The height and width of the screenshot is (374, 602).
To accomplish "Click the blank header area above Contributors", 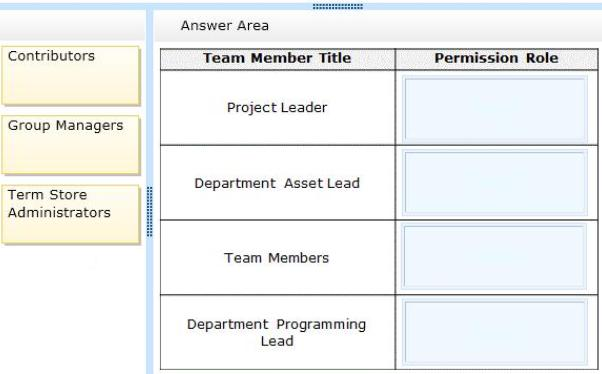I will tap(73, 25).
